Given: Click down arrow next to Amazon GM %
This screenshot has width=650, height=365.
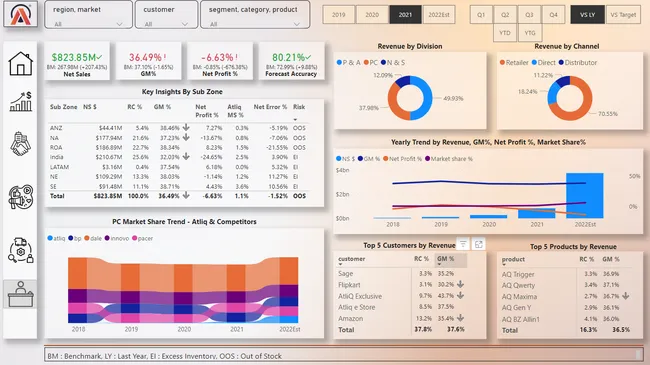Looking at the screenshot, I should [460, 318].
